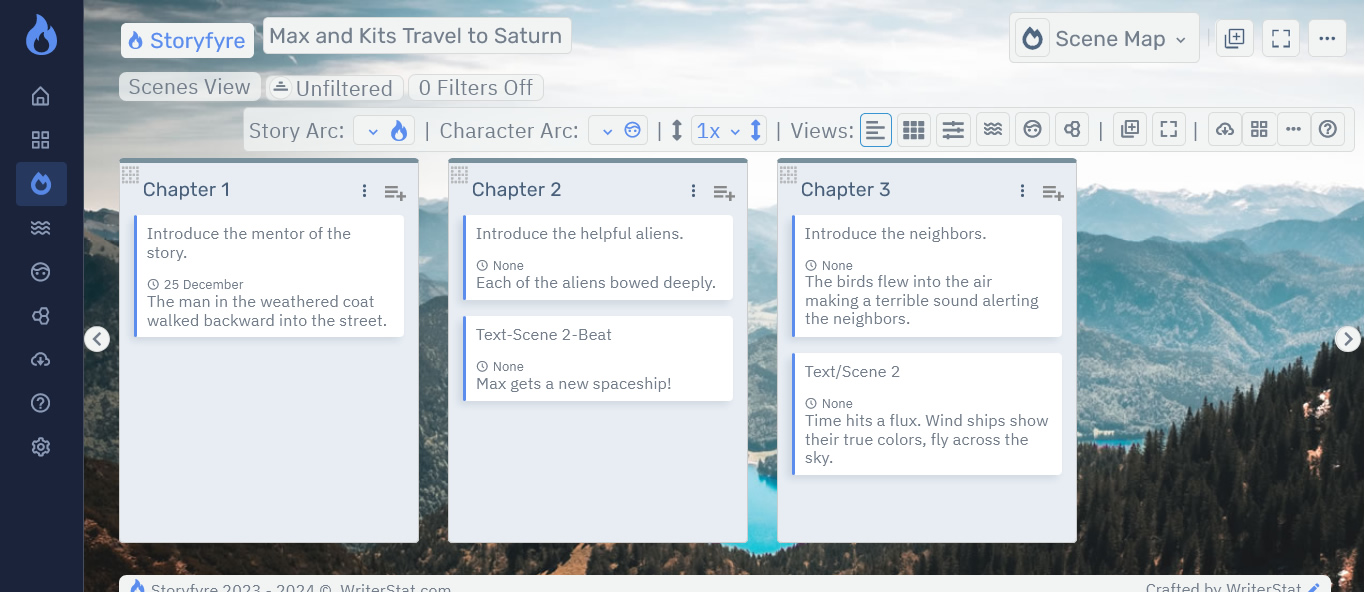This screenshot has width=1365, height=592.
Task: Click the Unfiltered filter toggle
Action: tap(334, 88)
